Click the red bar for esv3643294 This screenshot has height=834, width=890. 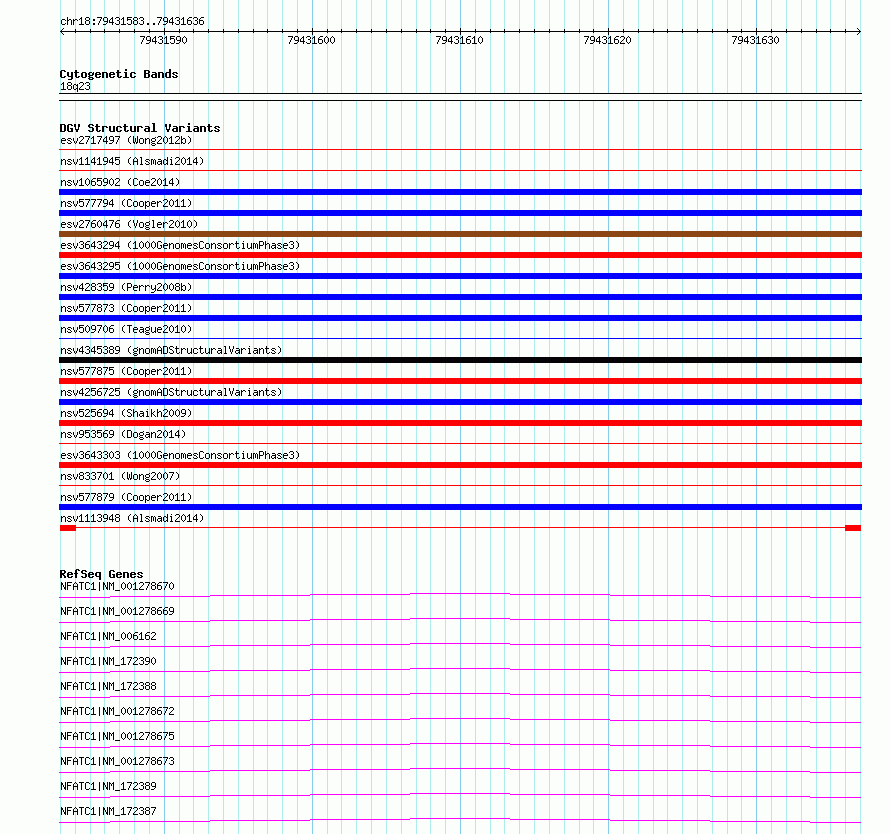(x=460, y=255)
